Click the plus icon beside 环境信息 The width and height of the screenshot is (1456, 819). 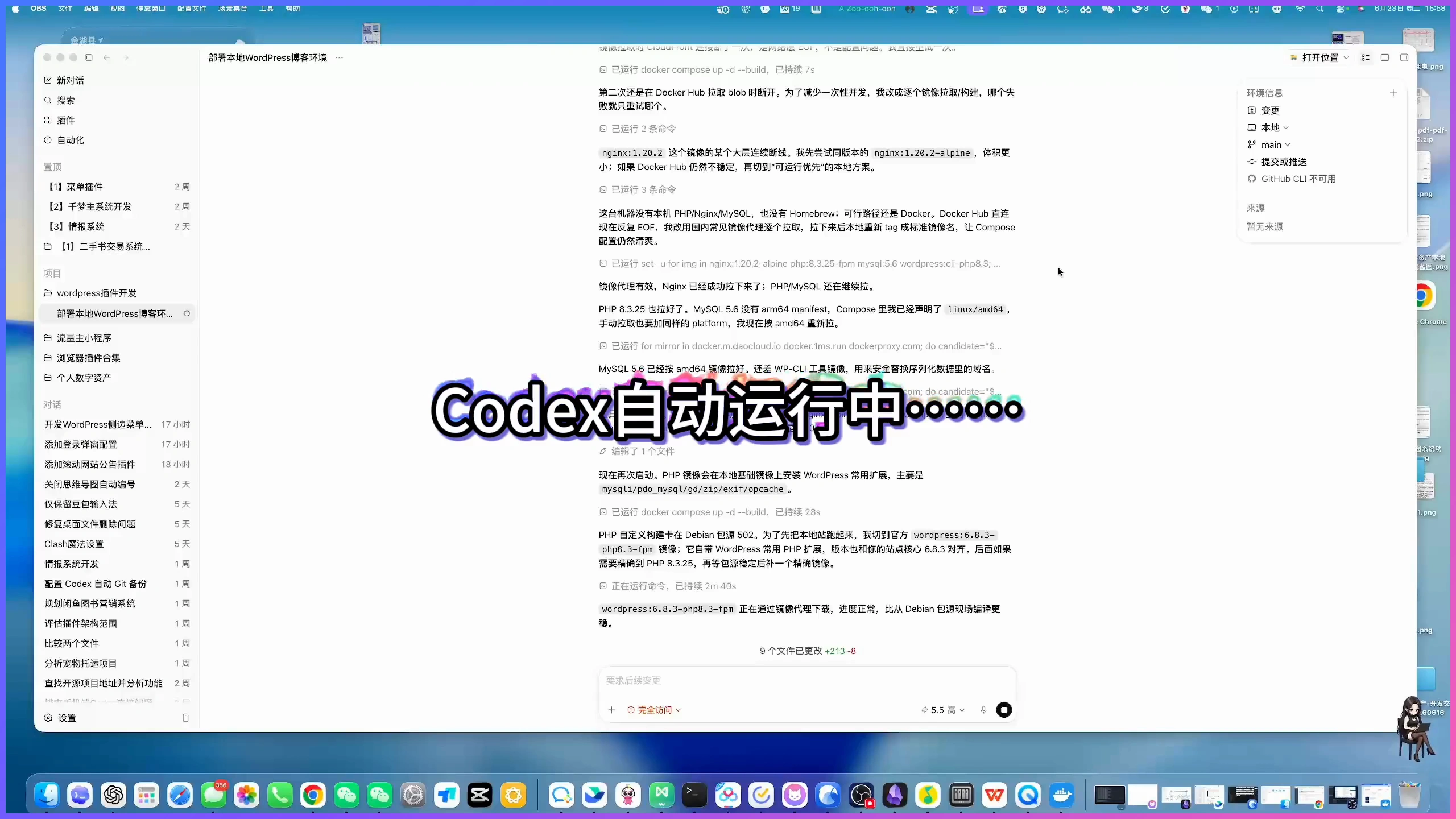pyautogui.click(x=1393, y=93)
